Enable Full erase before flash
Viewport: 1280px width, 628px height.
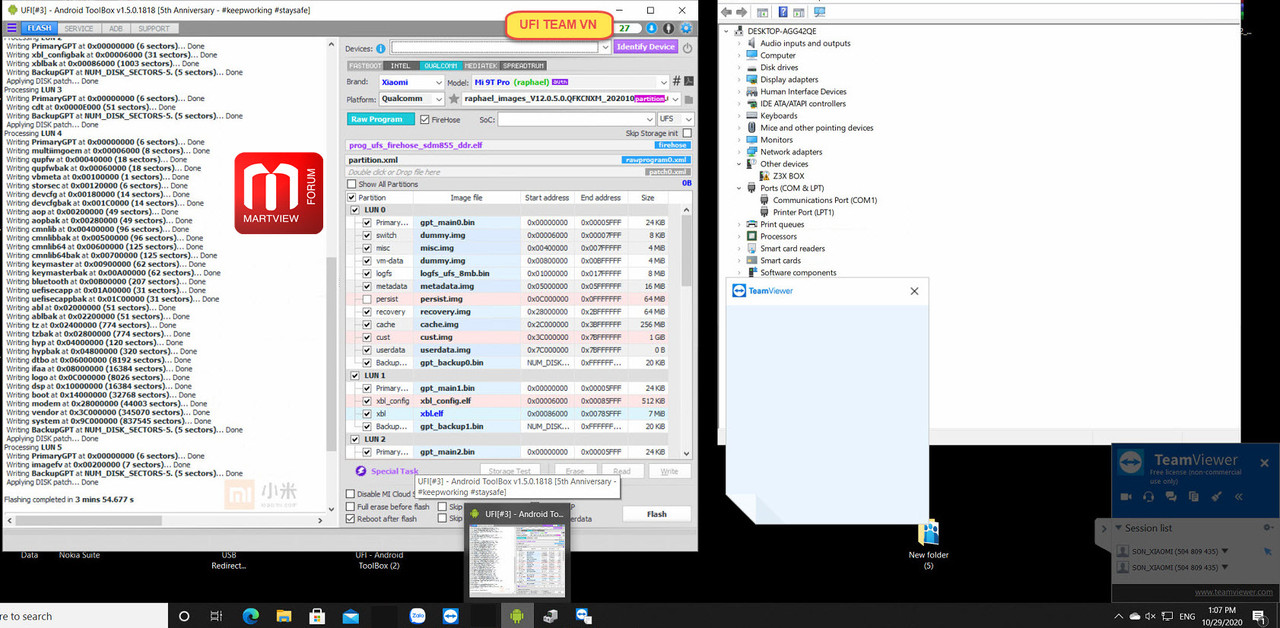[x=350, y=507]
